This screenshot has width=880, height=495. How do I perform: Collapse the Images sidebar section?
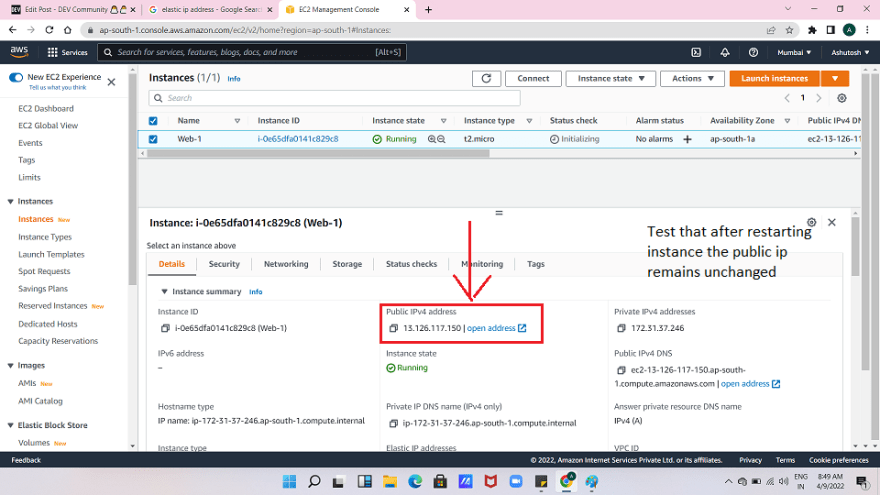pyautogui.click(x=10, y=365)
